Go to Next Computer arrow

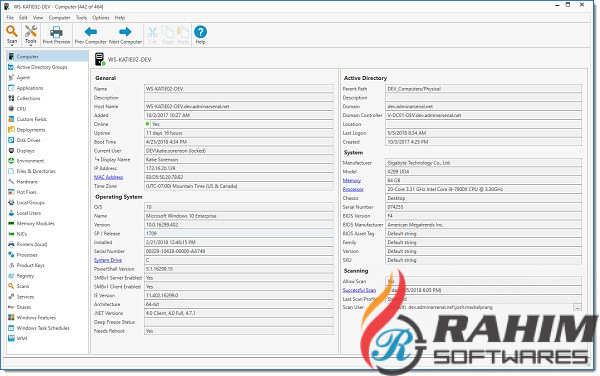coord(125,32)
